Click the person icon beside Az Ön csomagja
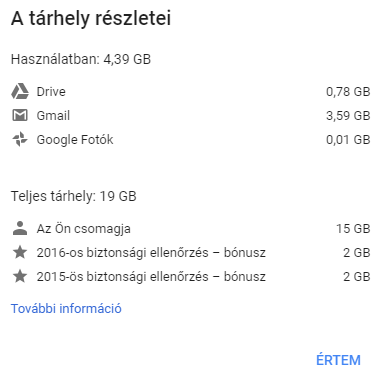 point(20,228)
